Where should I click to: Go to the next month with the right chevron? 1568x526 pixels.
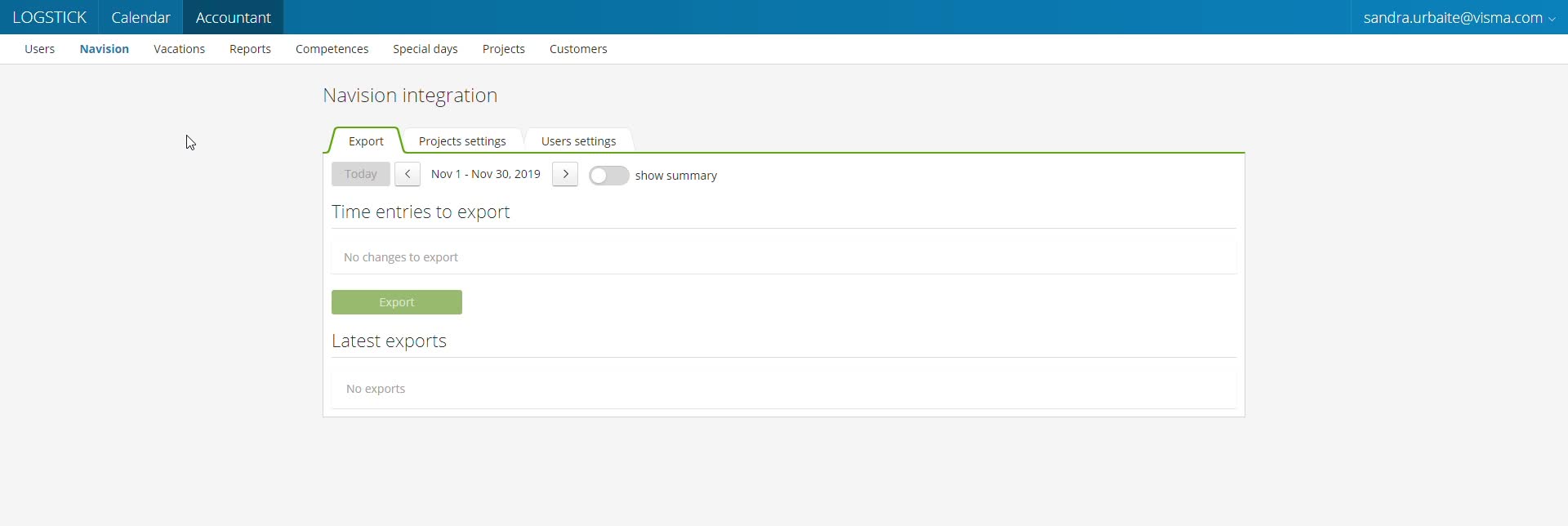point(565,174)
